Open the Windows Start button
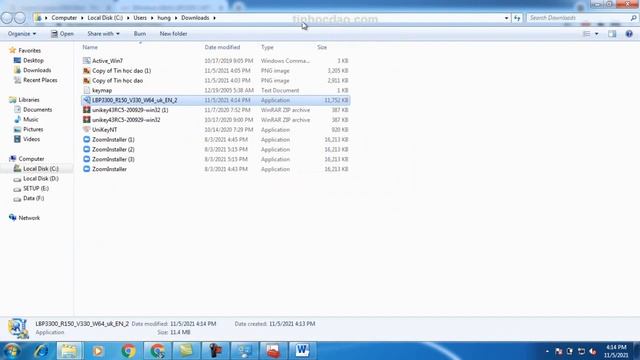The width and height of the screenshot is (640, 360). point(12,351)
